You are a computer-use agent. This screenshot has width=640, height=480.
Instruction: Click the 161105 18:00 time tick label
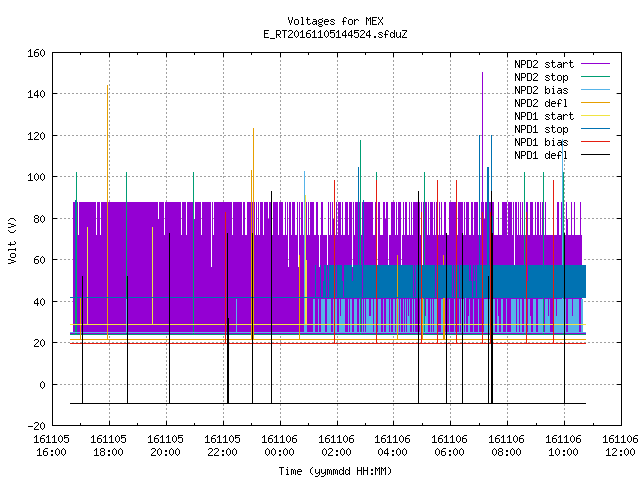point(109,446)
